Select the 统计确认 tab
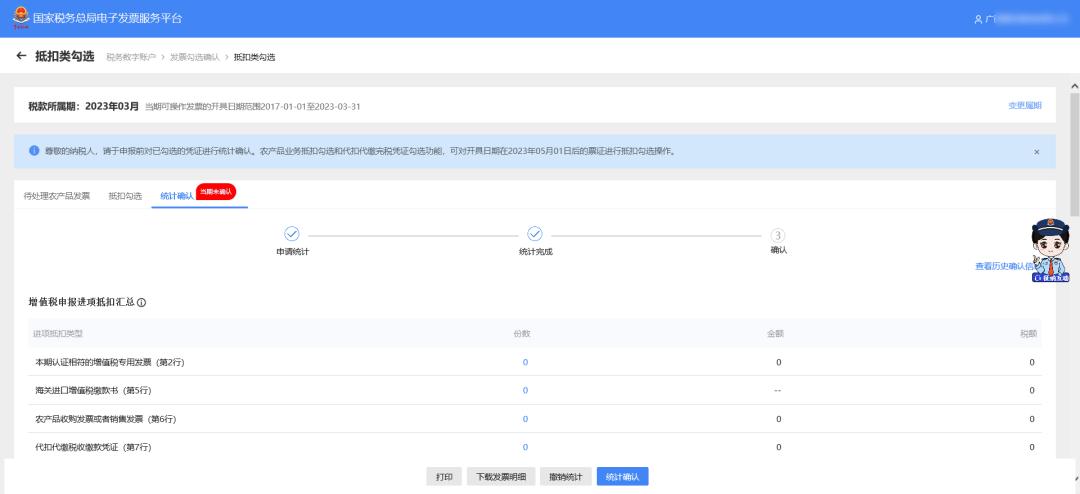The height and width of the screenshot is (494, 1080). tap(176, 196)
